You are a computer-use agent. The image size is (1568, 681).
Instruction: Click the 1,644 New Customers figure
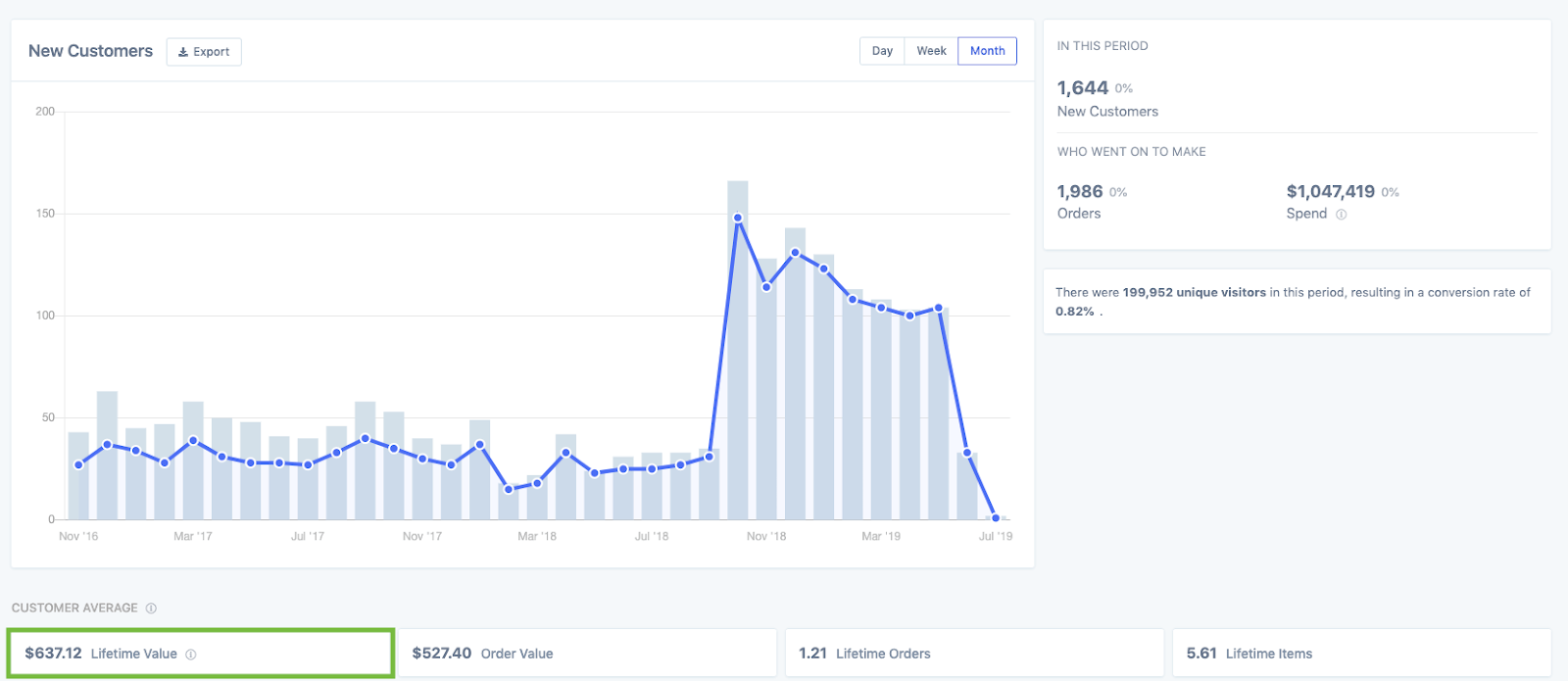point(1082,88)
